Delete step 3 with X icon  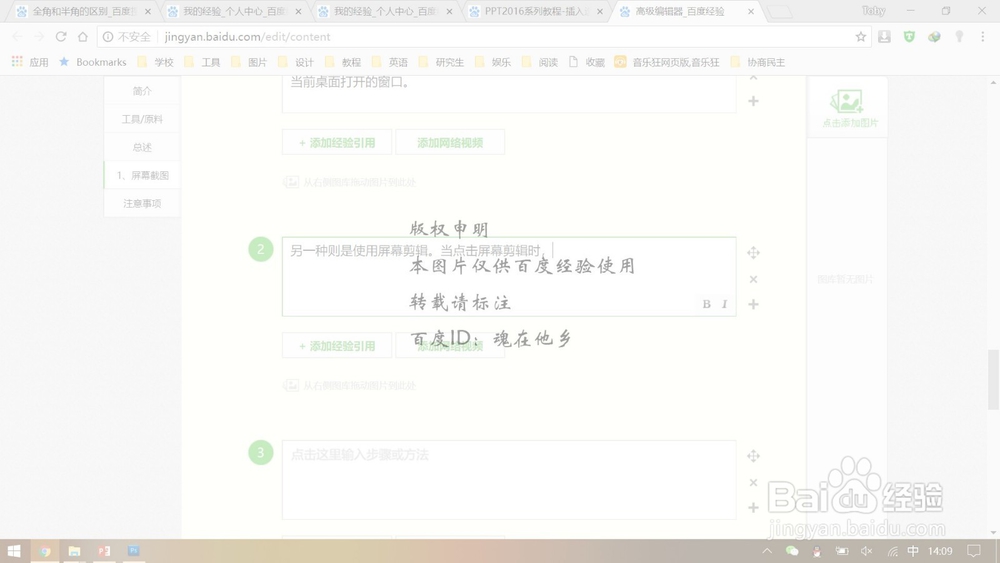point(753,483)
